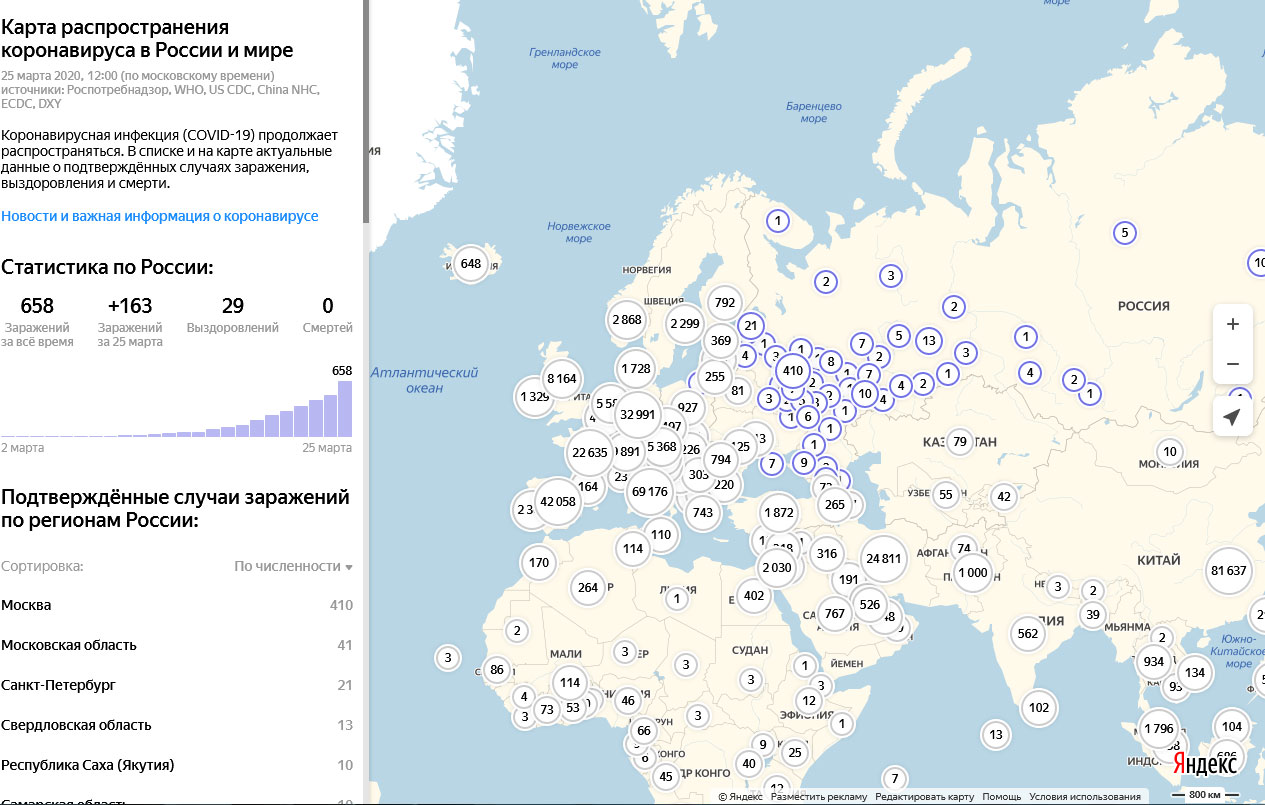Select the Iceland 648 cases marker

[x=469, y=265]
